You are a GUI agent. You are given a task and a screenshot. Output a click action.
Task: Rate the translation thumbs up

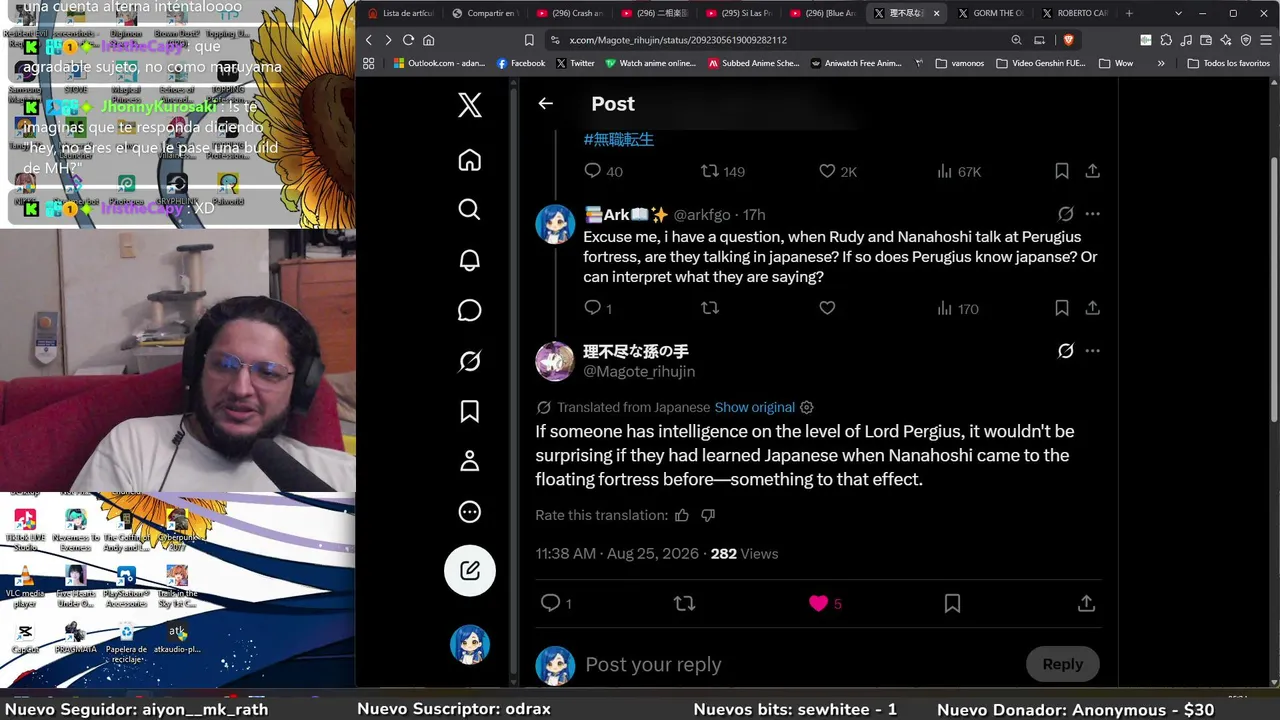pyautogui.click(x=682, y=515)
